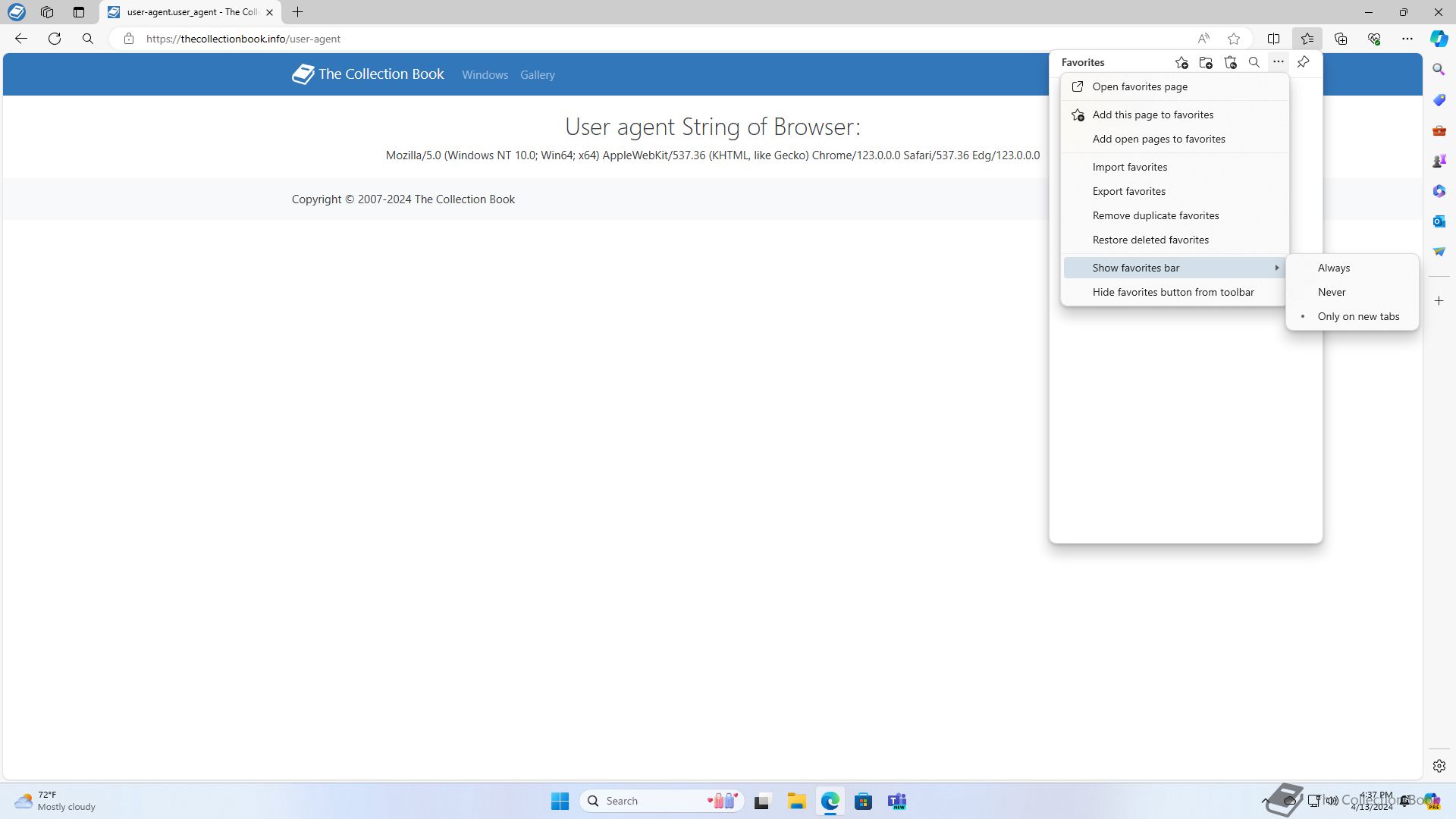Open Microsoft Store from taskbar
This screenshot has width=1456, height=819.
point(863,801)
